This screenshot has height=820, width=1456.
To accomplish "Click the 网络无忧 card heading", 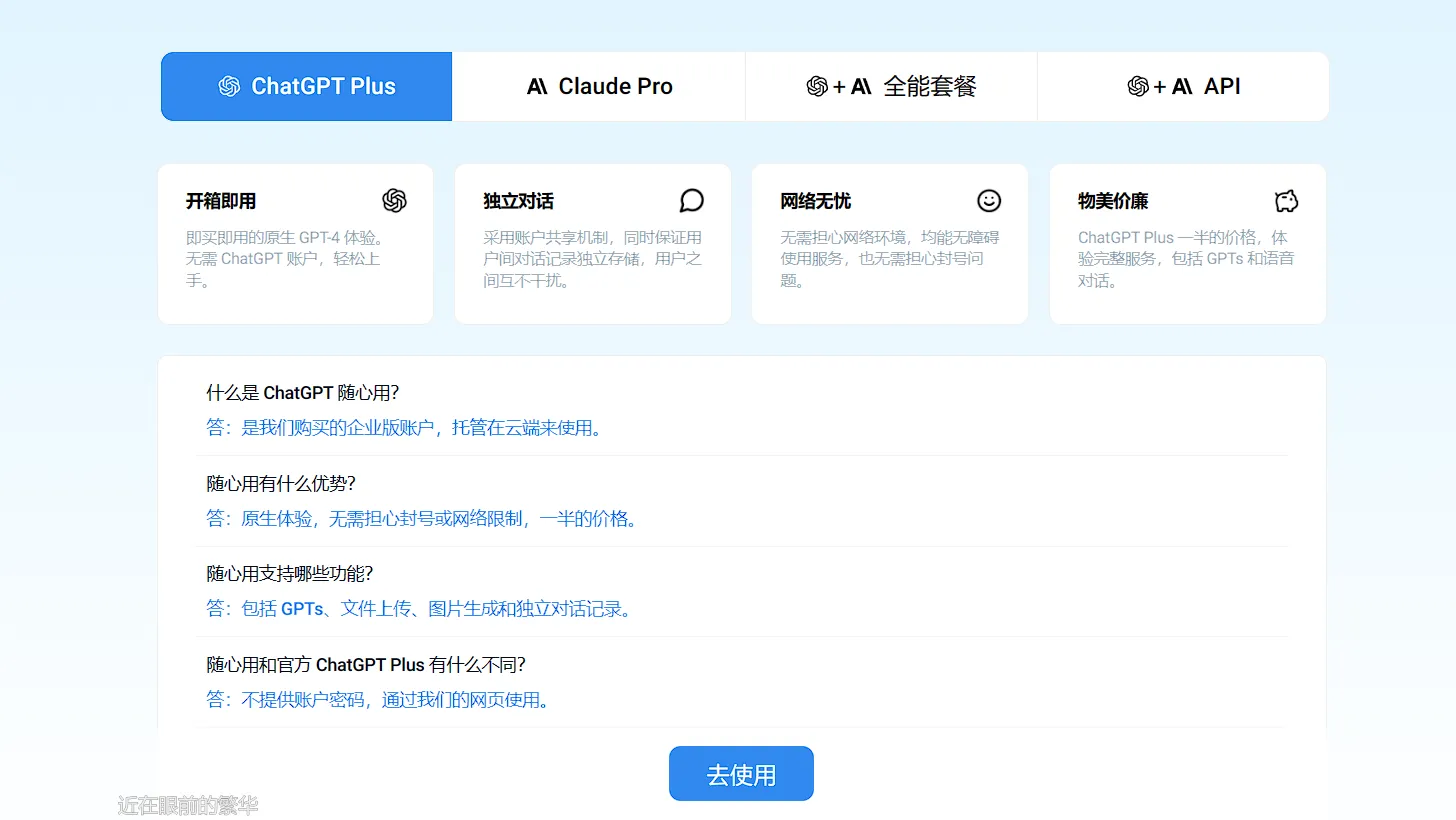I will coord(816,201).
